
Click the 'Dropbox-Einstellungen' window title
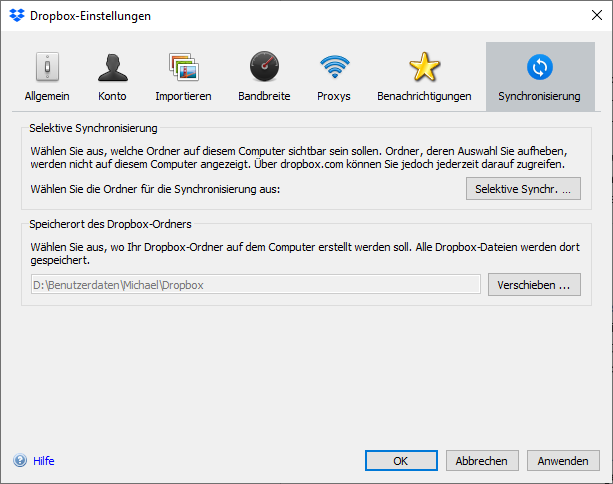tap(90, 16)
